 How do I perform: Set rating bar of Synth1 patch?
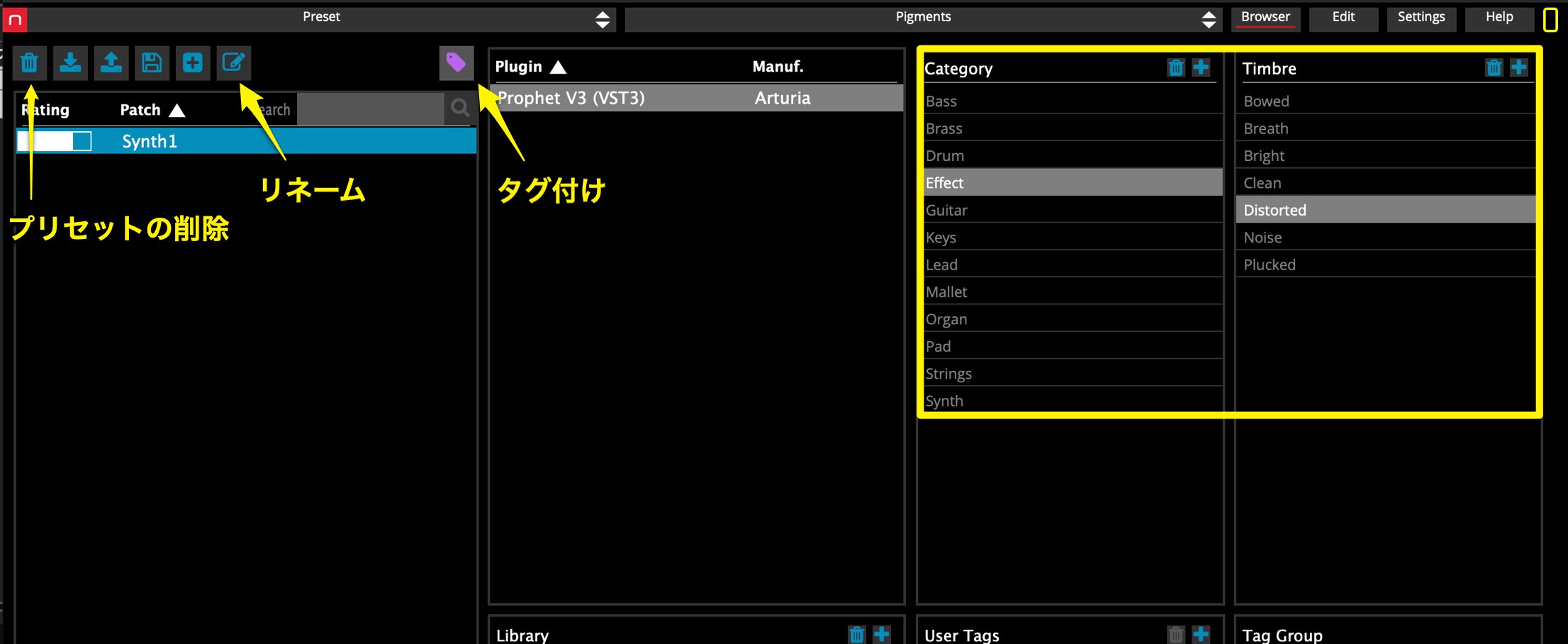click(x=55, y=141)
